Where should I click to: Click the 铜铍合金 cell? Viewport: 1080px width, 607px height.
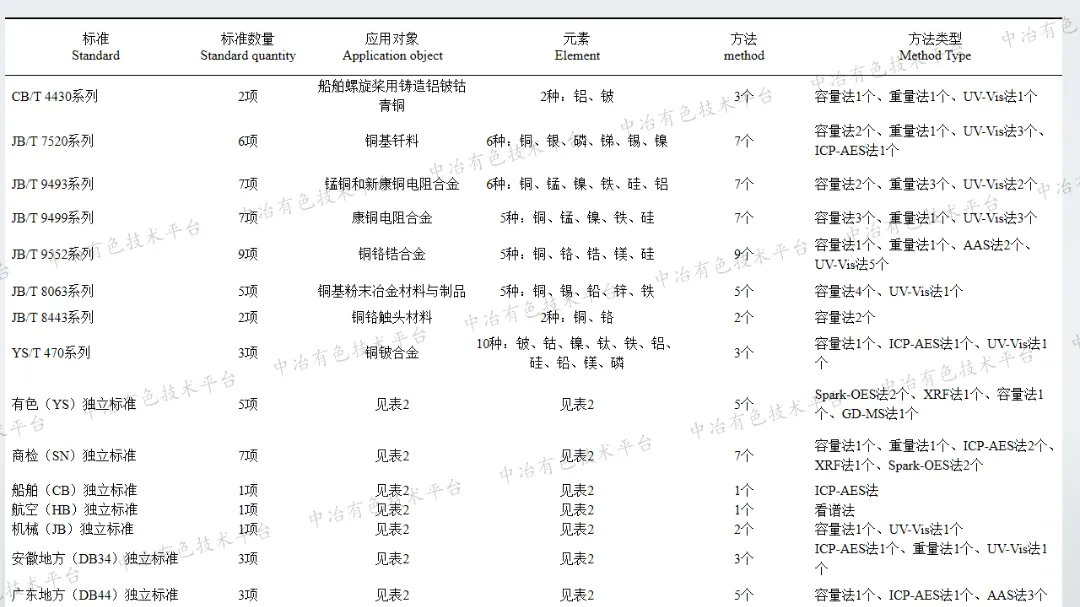[392, 353]
